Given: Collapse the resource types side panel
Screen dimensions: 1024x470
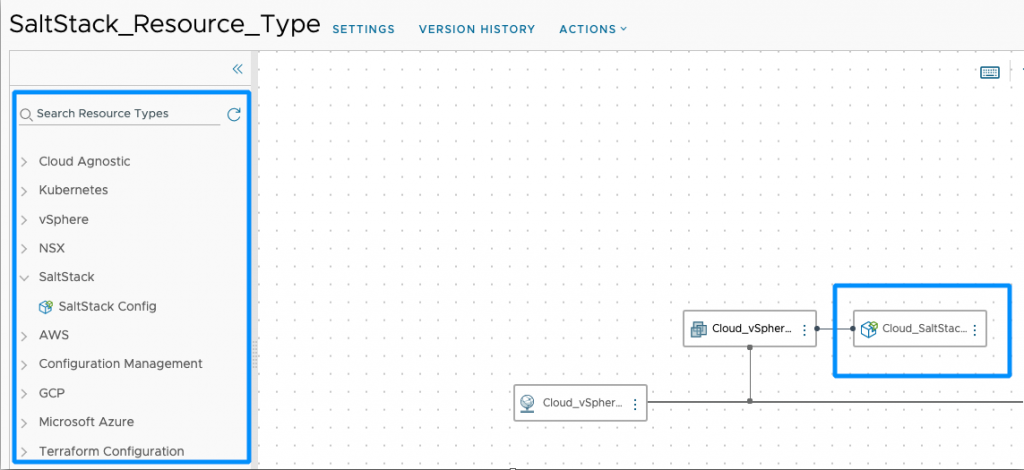Looking at the screenshot, I should pyautogui.click(x=237, y=69).
